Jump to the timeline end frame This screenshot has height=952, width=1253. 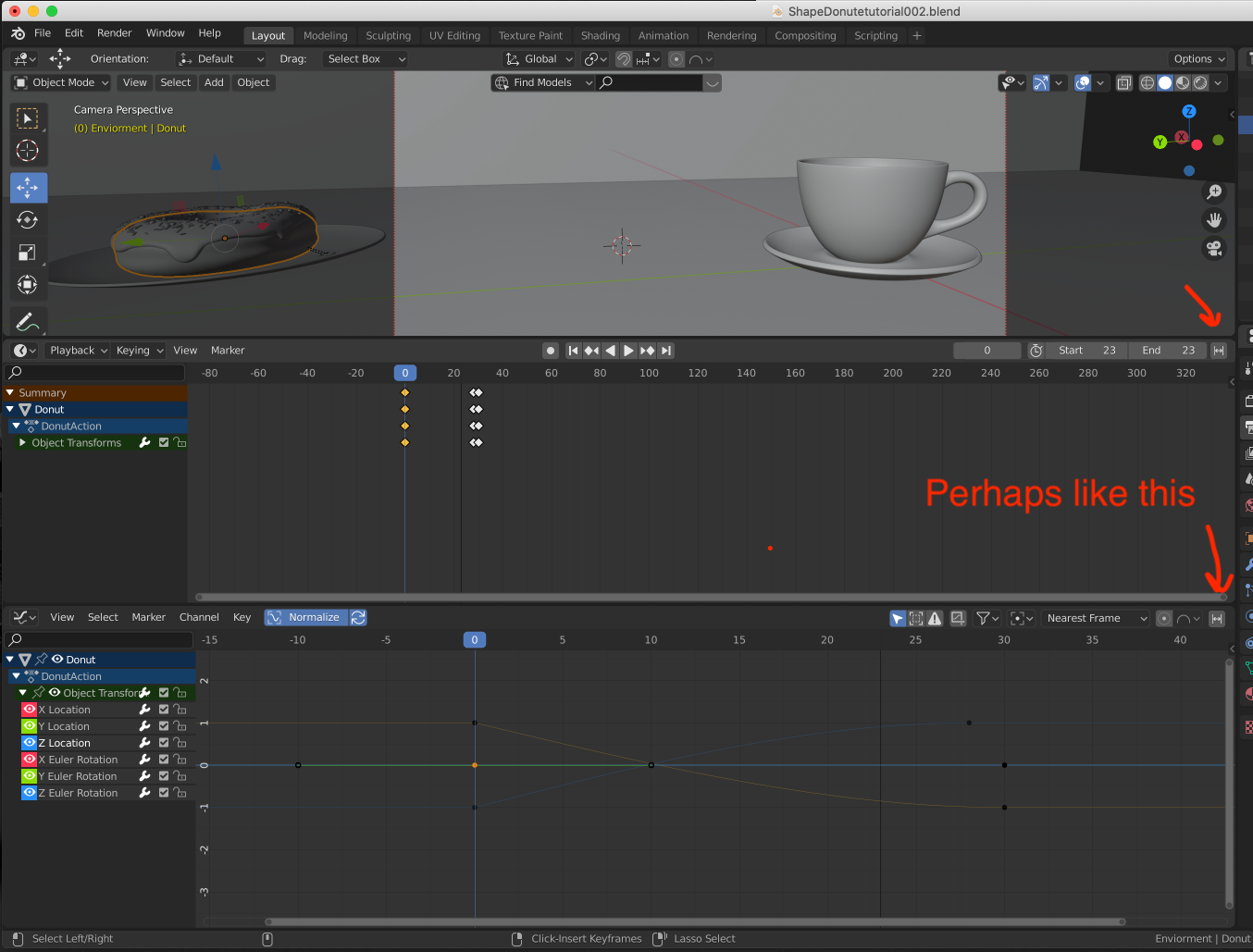[666, 351]
